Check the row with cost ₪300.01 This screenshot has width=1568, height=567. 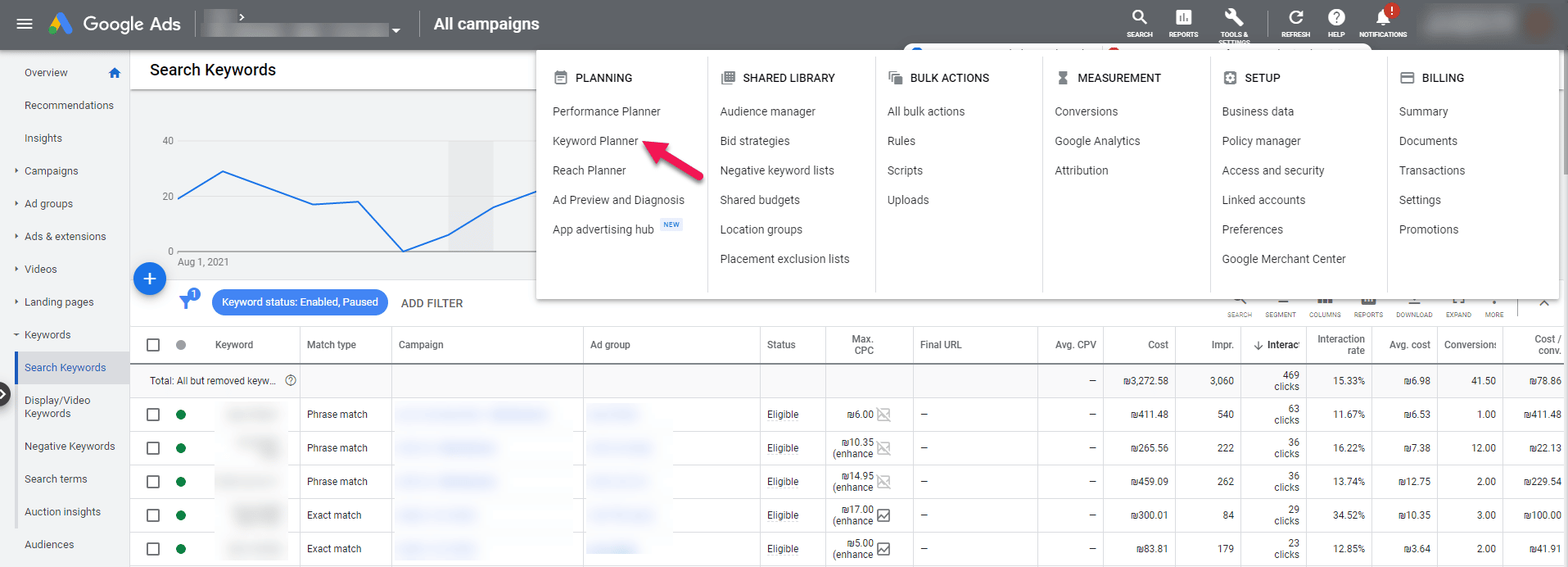tap(153, 515)
